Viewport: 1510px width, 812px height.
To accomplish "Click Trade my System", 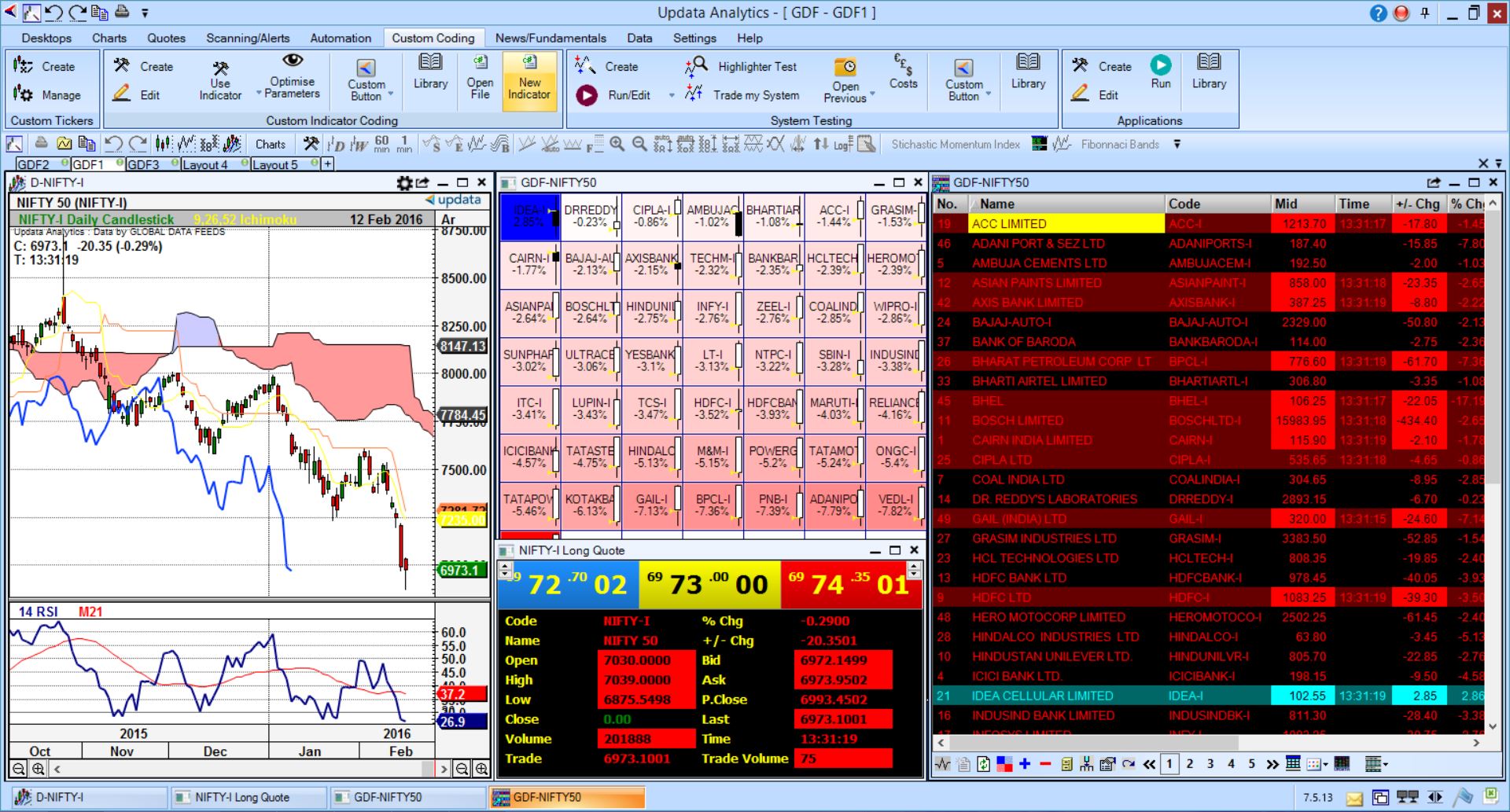I will pyautogui.click(x=743, y=95).
